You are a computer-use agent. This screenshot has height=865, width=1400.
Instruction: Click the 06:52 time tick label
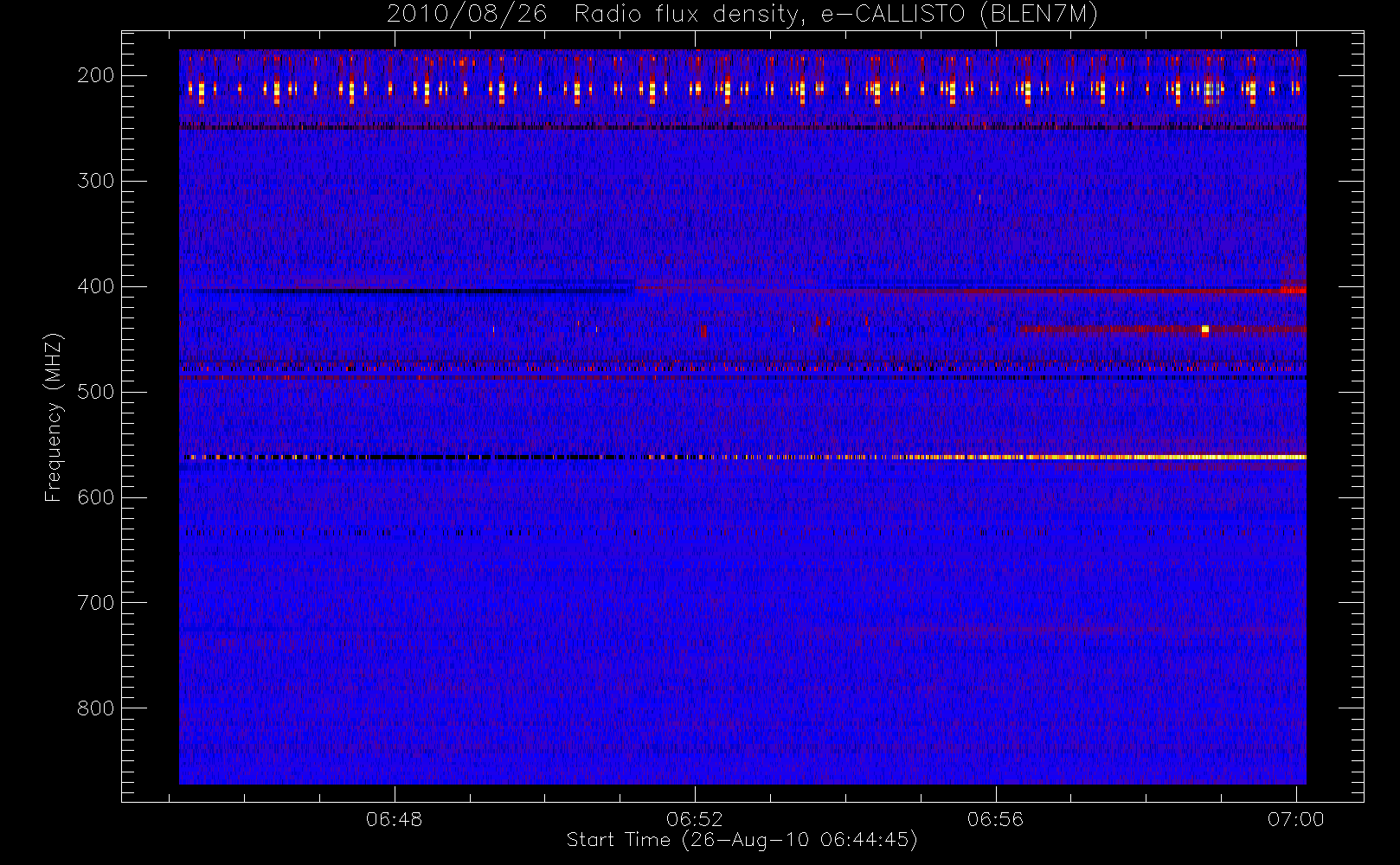point(695,819)
